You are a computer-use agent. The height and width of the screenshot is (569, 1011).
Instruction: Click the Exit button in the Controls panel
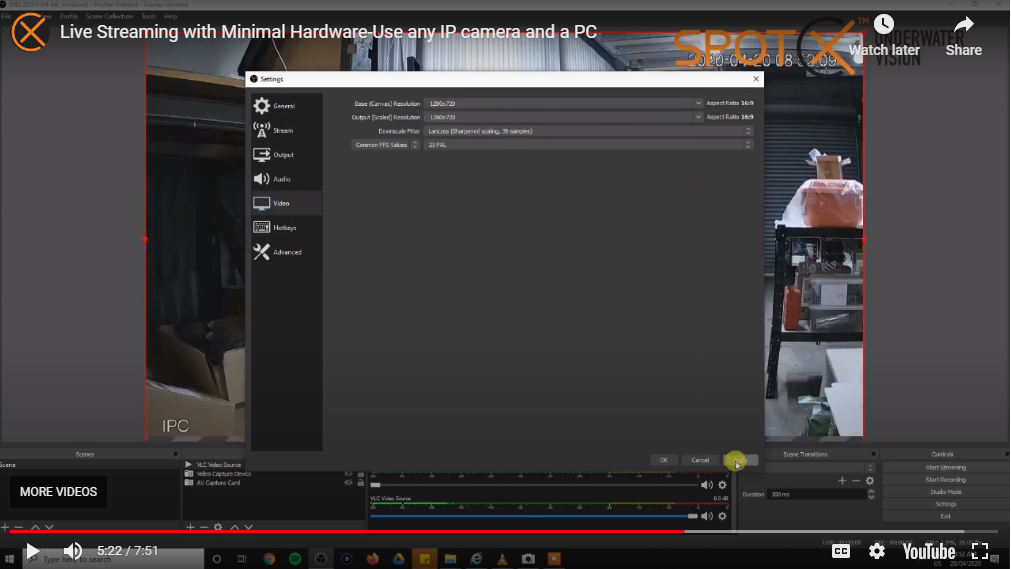(x=945, y=517)
